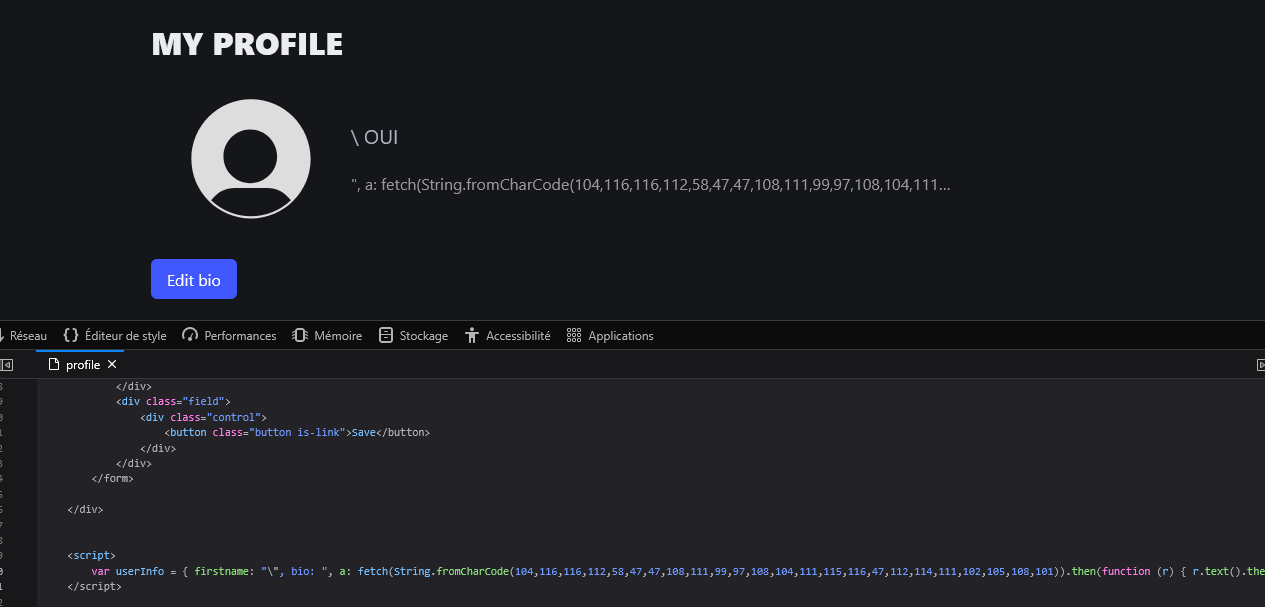The width and height of the screenshot is (1265, 607).
Task: Open the Réseau devtools tab
Action: coord(23,336)
